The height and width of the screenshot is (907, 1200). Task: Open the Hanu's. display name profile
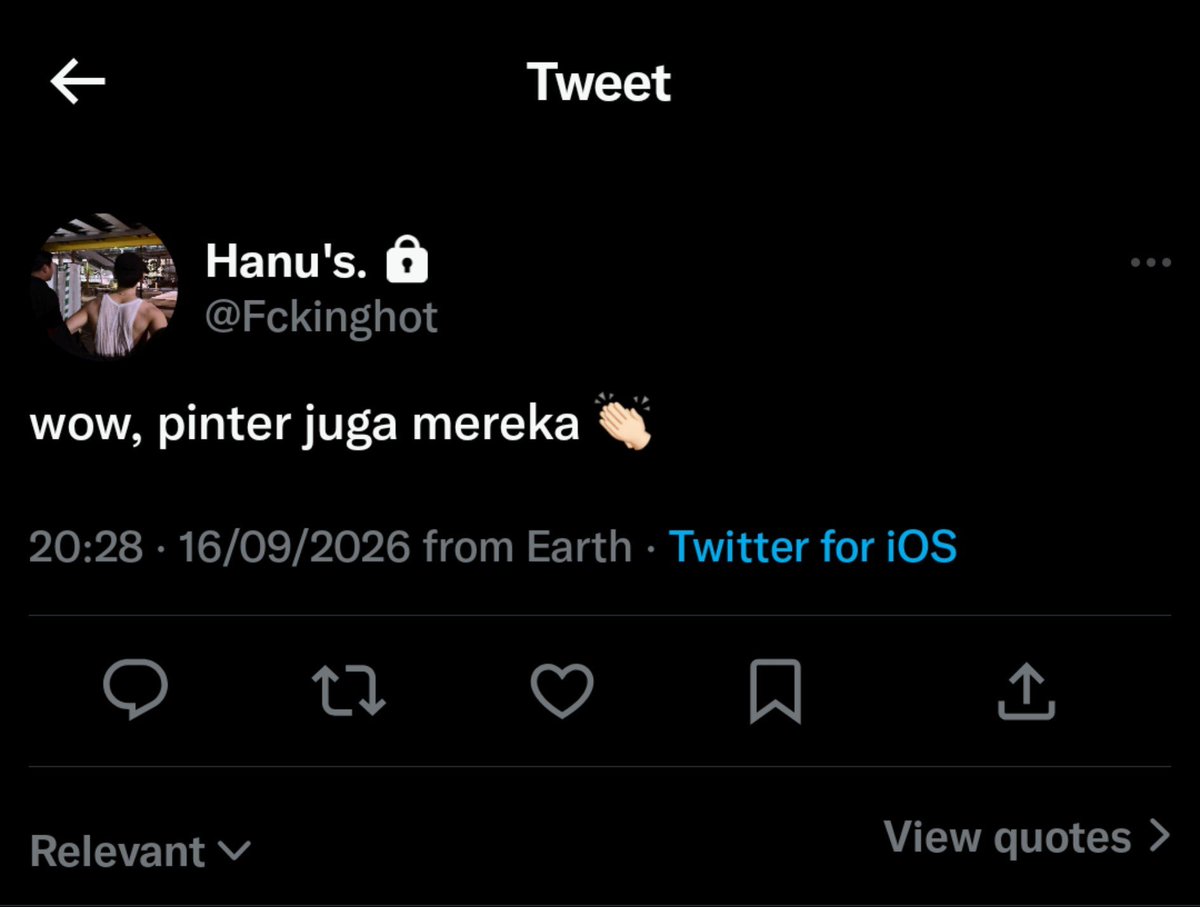tap(288, 262)
